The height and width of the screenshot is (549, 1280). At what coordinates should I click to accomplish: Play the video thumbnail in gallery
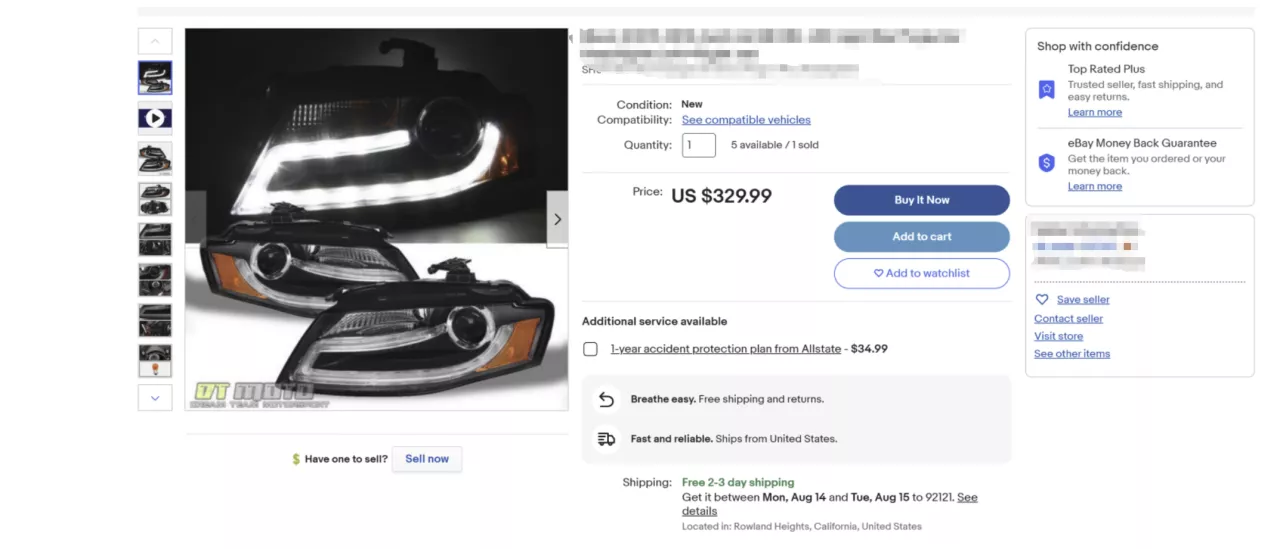point(155,118)
